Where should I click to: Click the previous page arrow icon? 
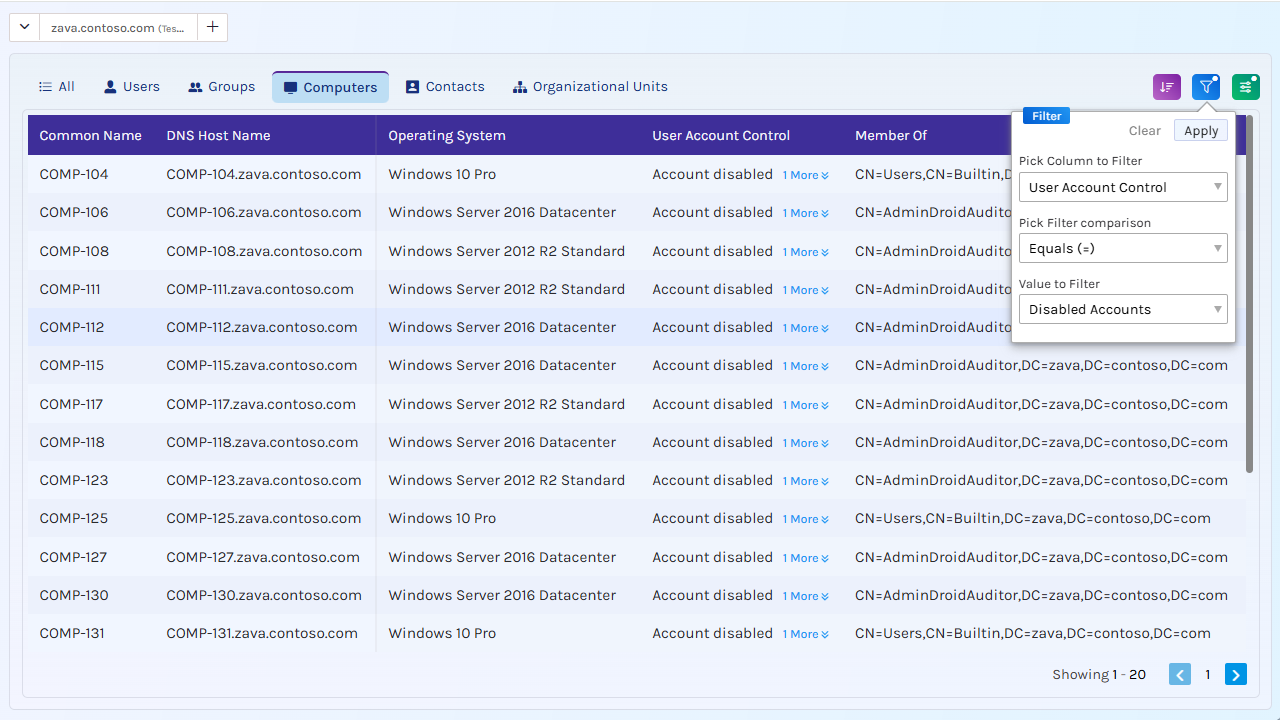coord(1179,674)
